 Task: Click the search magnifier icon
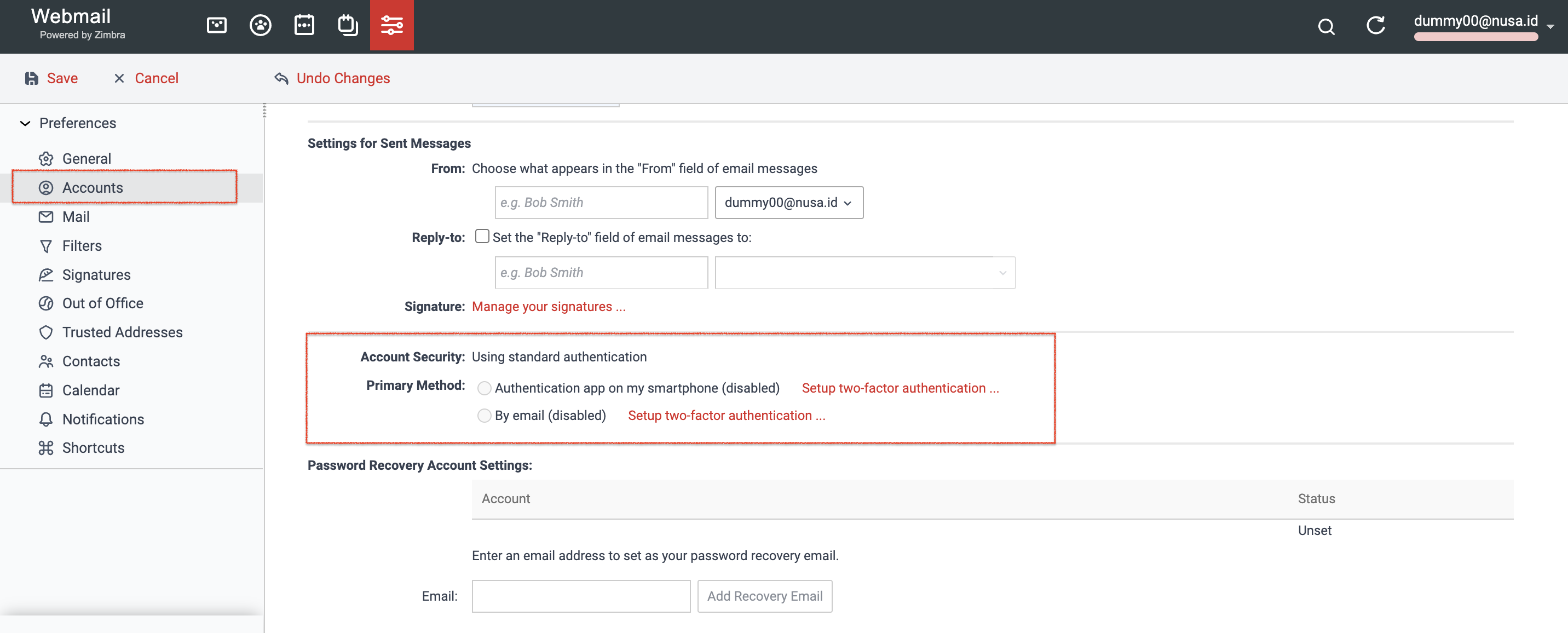(x=1327, y=26)
